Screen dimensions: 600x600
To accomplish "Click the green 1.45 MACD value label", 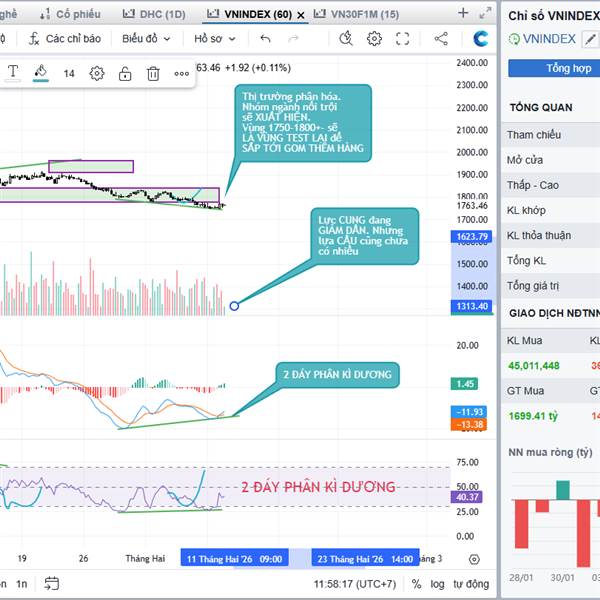I will pyautogui.click(x=464, y=384).
